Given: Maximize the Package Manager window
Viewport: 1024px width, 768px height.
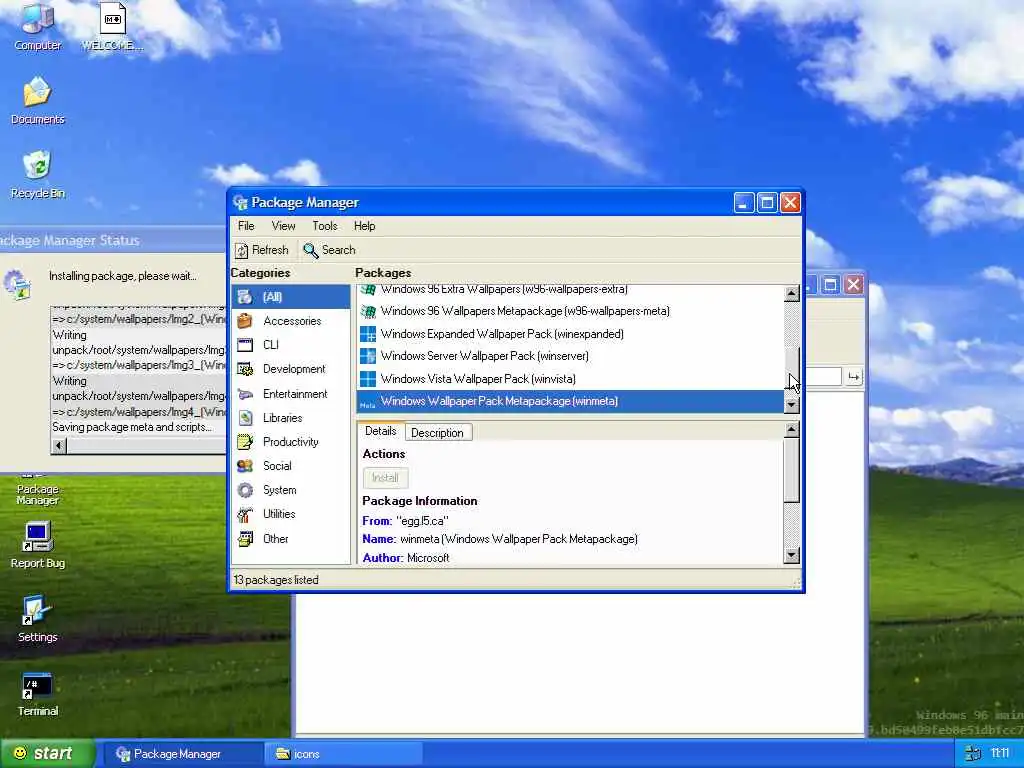Looking at the screenshot, I should point(767,202).
